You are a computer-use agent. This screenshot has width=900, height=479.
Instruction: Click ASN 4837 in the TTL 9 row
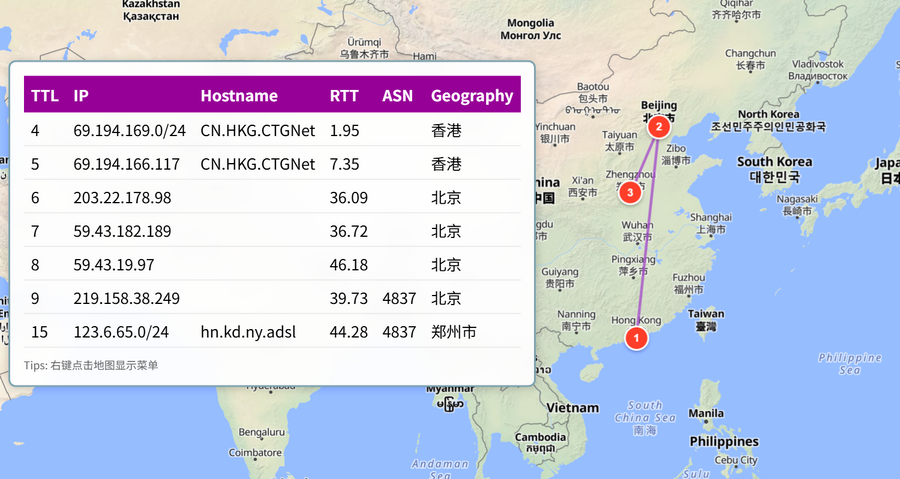(399, 298)
